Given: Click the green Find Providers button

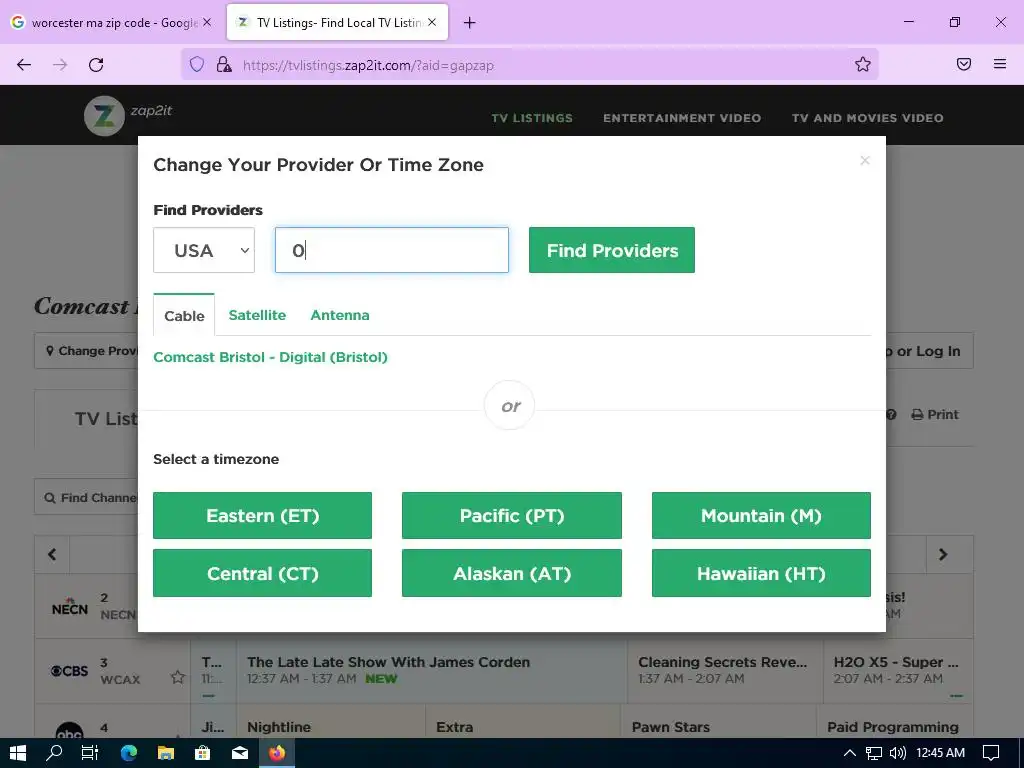Looking at the screenshot, I should click(x=612, y=250).
